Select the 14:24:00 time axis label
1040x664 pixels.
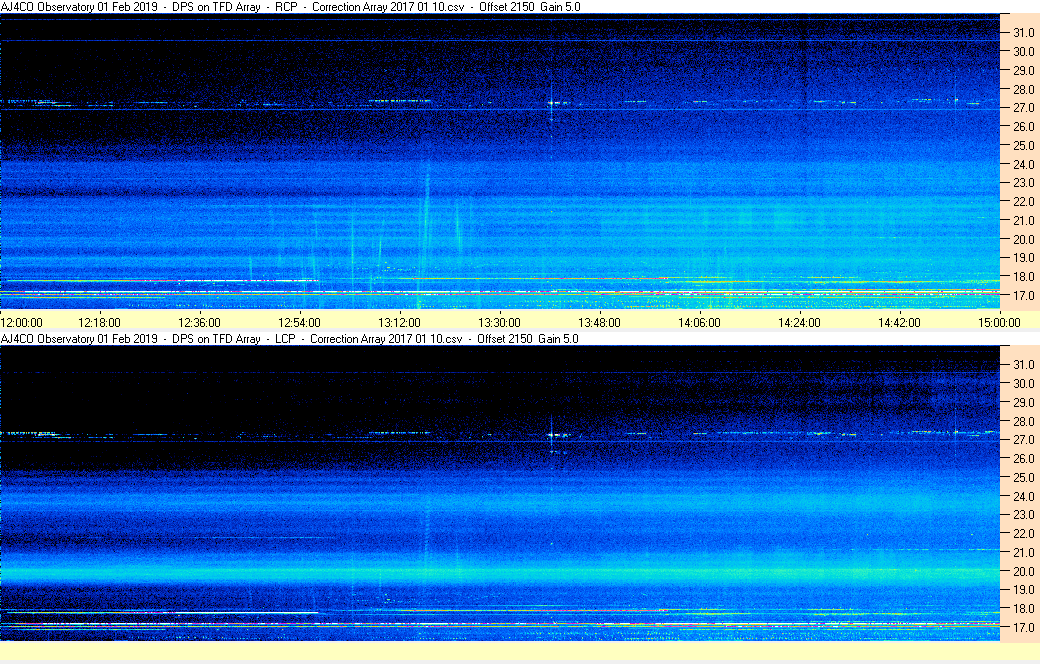point(799,322)
